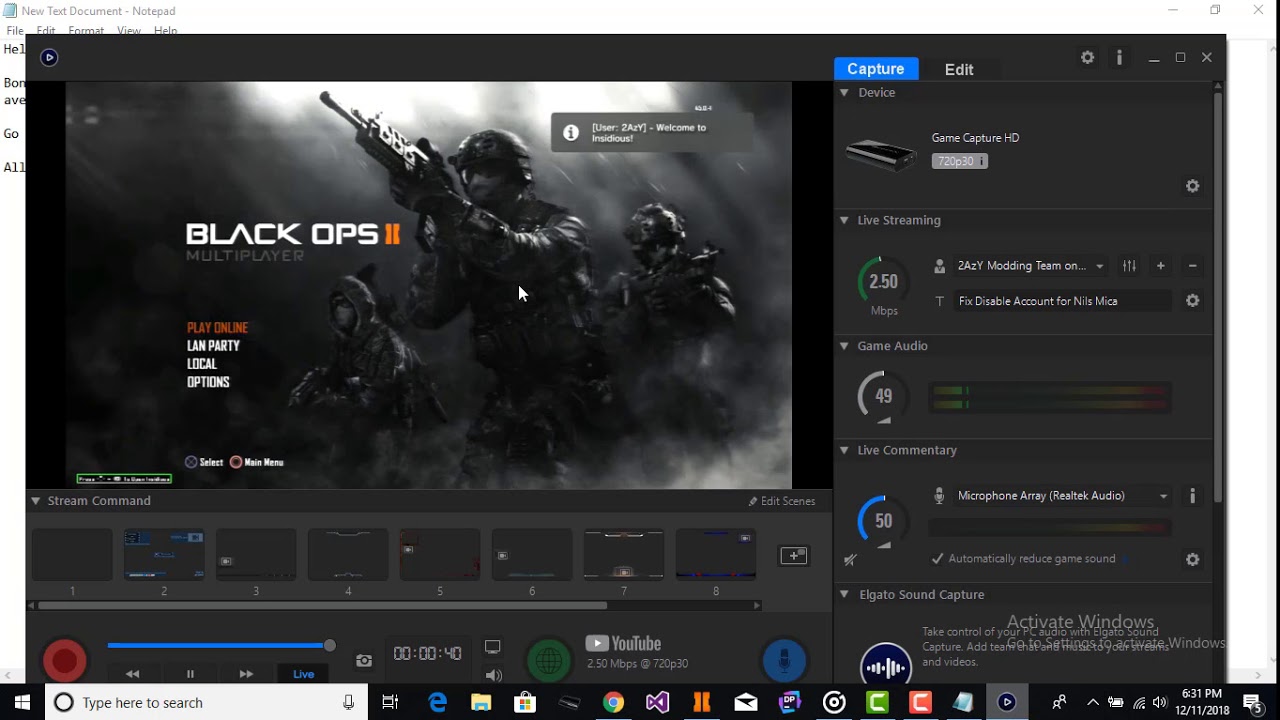This screenshot has height=720, width=1280.
Task: Click Edit Scenes
Action: 782,501
